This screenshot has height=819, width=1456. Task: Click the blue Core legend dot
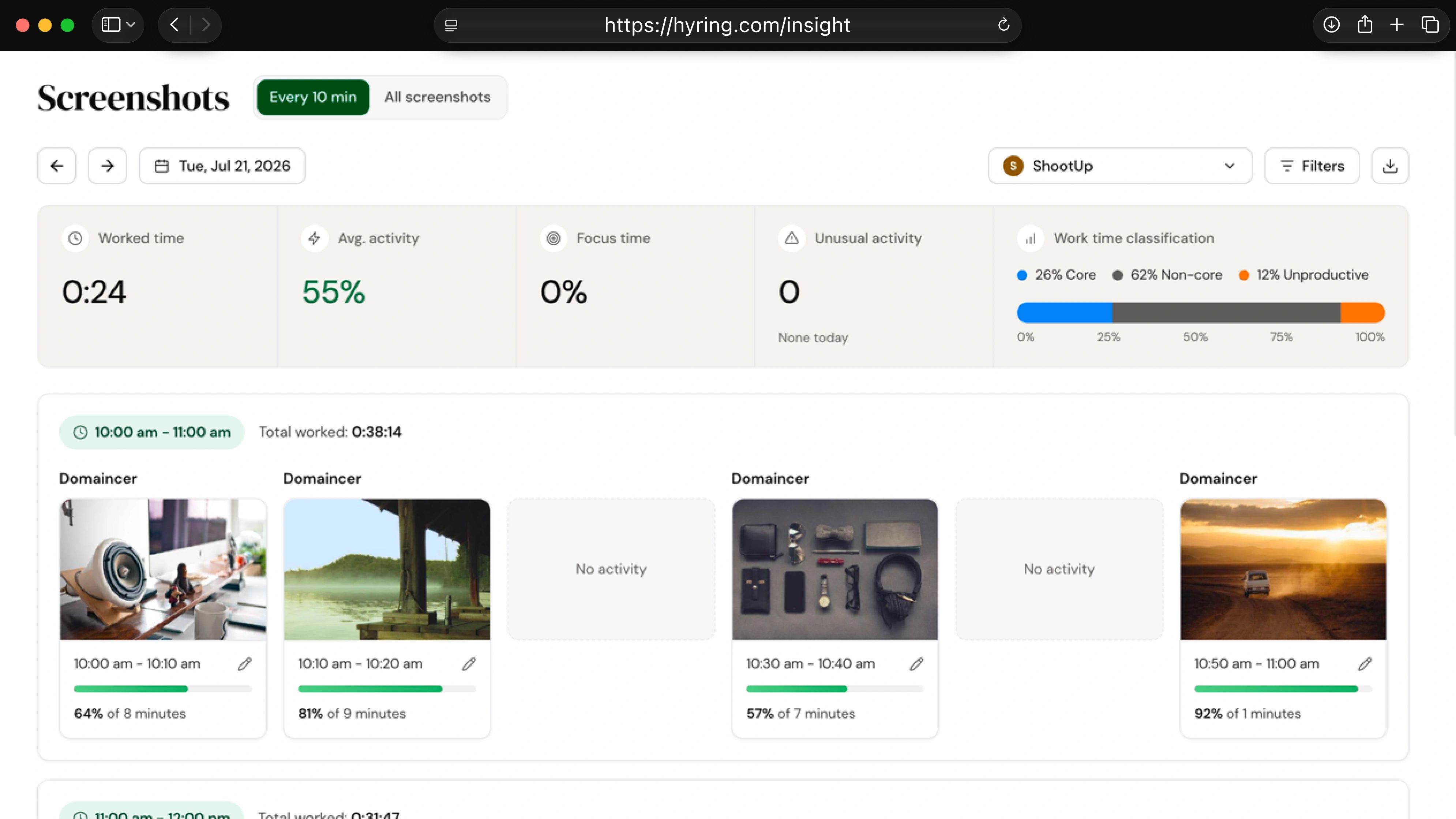pyautogui.click(x=1022, y=275)
